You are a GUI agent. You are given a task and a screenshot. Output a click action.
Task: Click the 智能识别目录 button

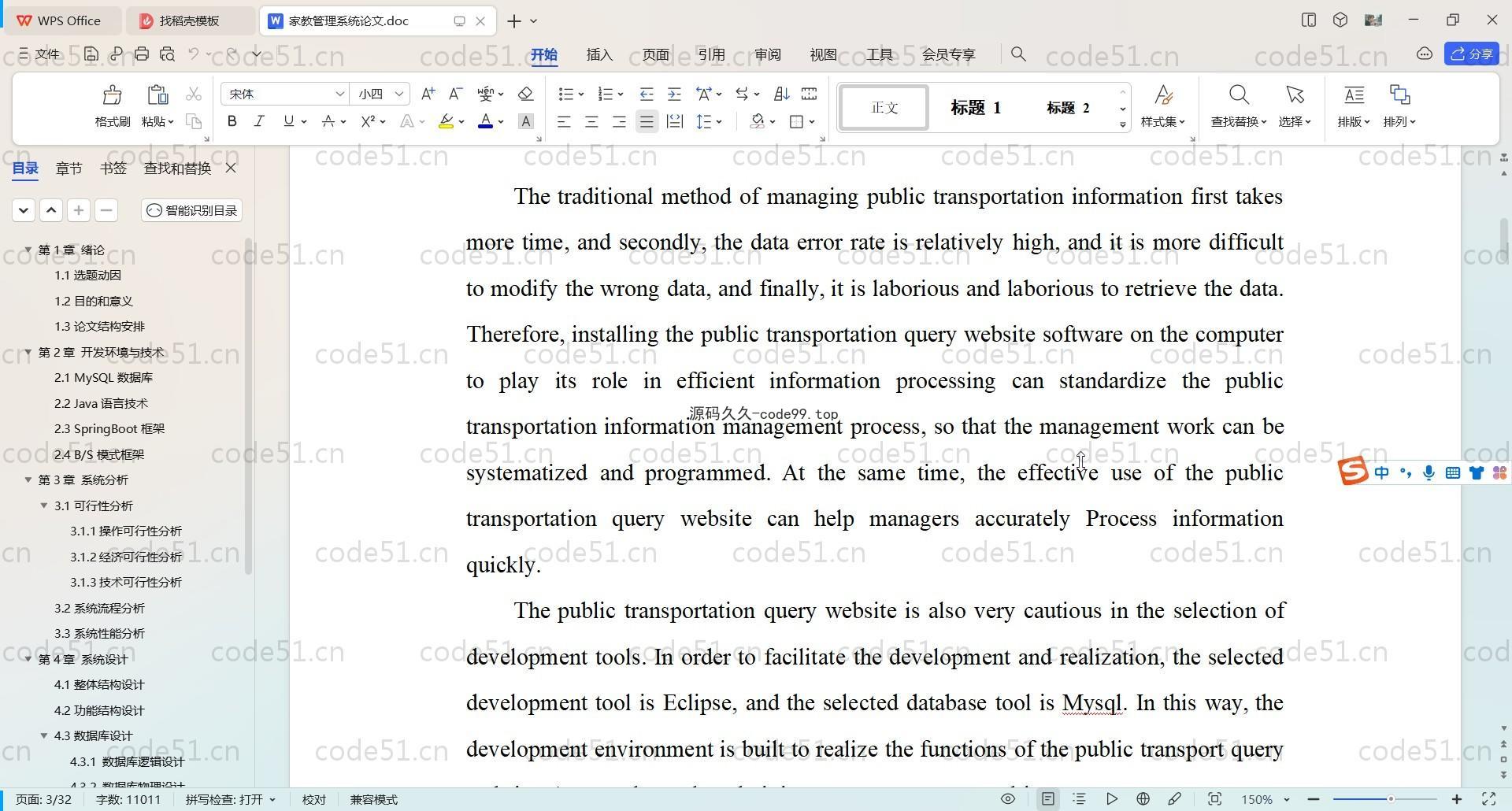192,210
